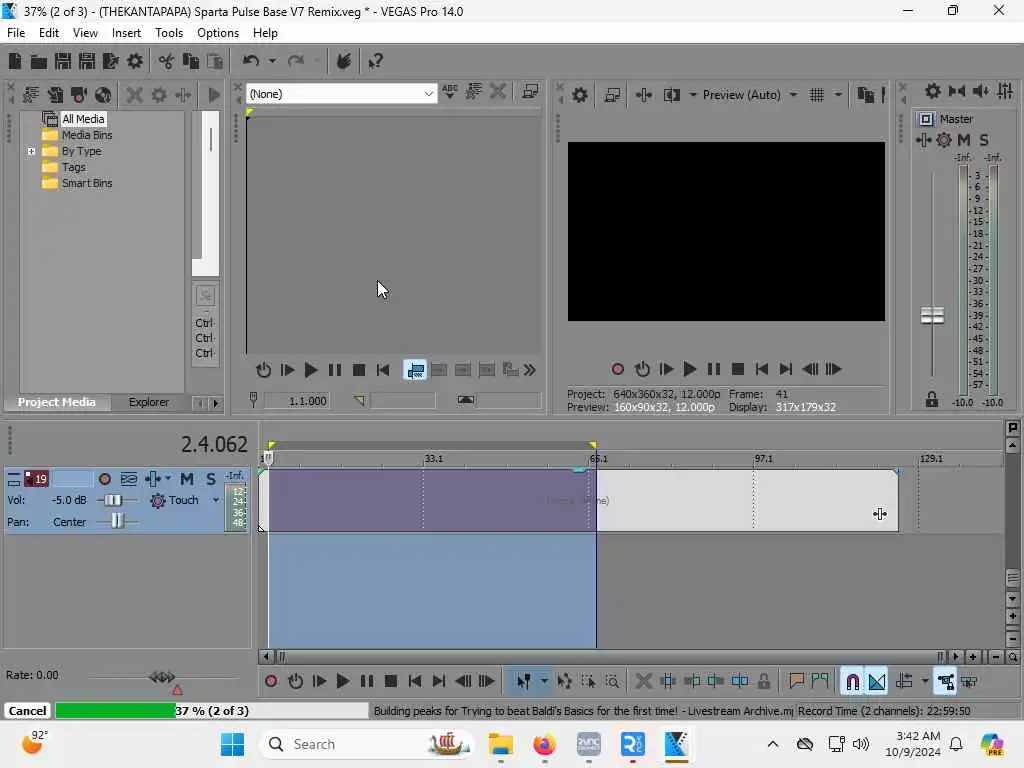This screenshot has height=768, width=1024.
Task: Stop playback in timeline transport
Action: [391, 682]
